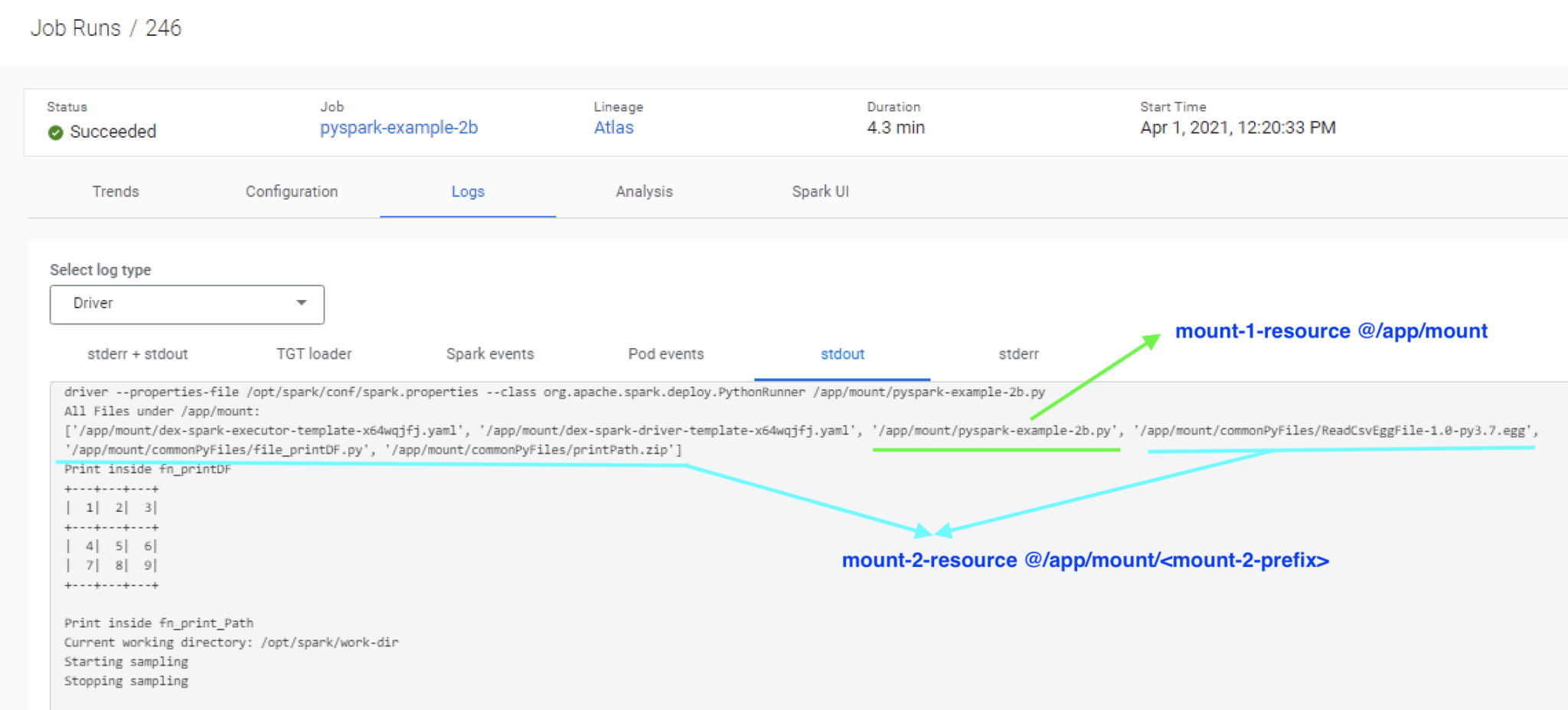Open the Configuration tab
Image resolution: width=1568 pixels, height=710 pixels.
coord(291,191)
